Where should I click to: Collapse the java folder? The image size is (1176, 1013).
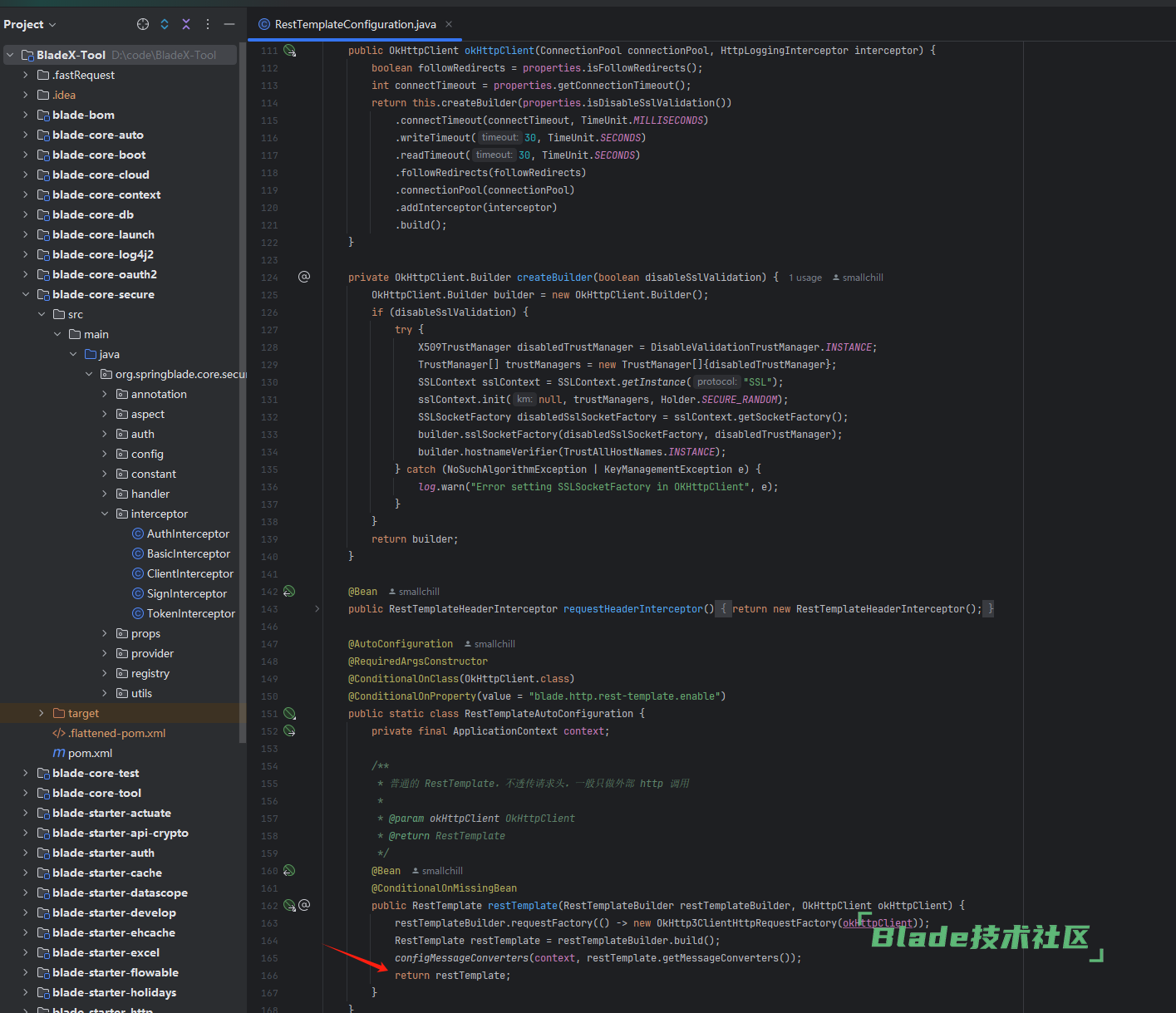coord(73,354)
